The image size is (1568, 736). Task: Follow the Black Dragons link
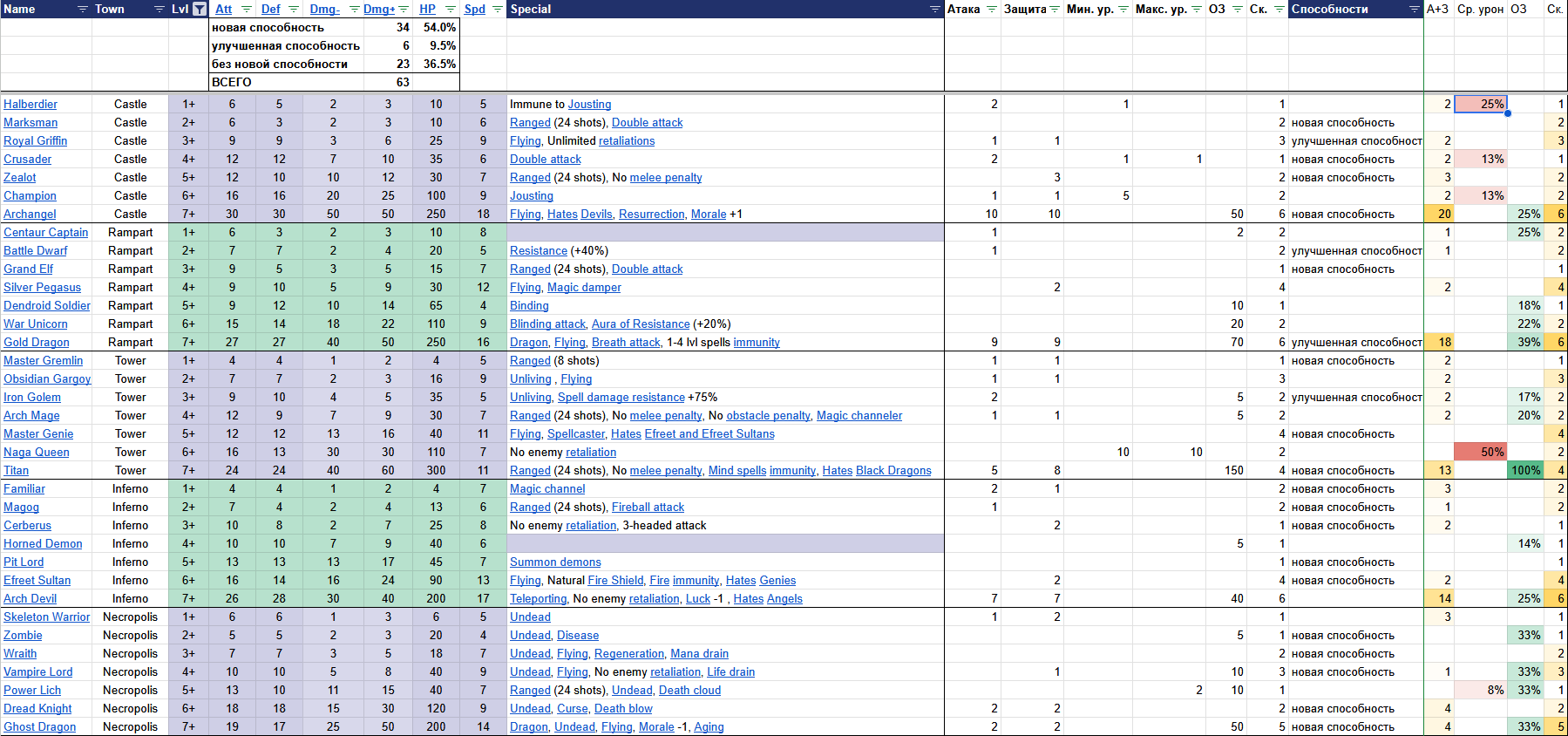(893, 470)
